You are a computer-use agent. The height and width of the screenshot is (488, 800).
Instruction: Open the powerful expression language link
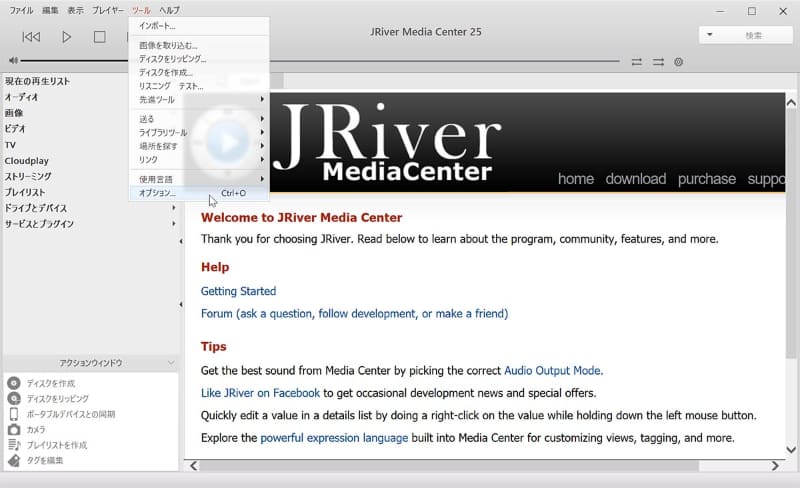pos(334,438)
